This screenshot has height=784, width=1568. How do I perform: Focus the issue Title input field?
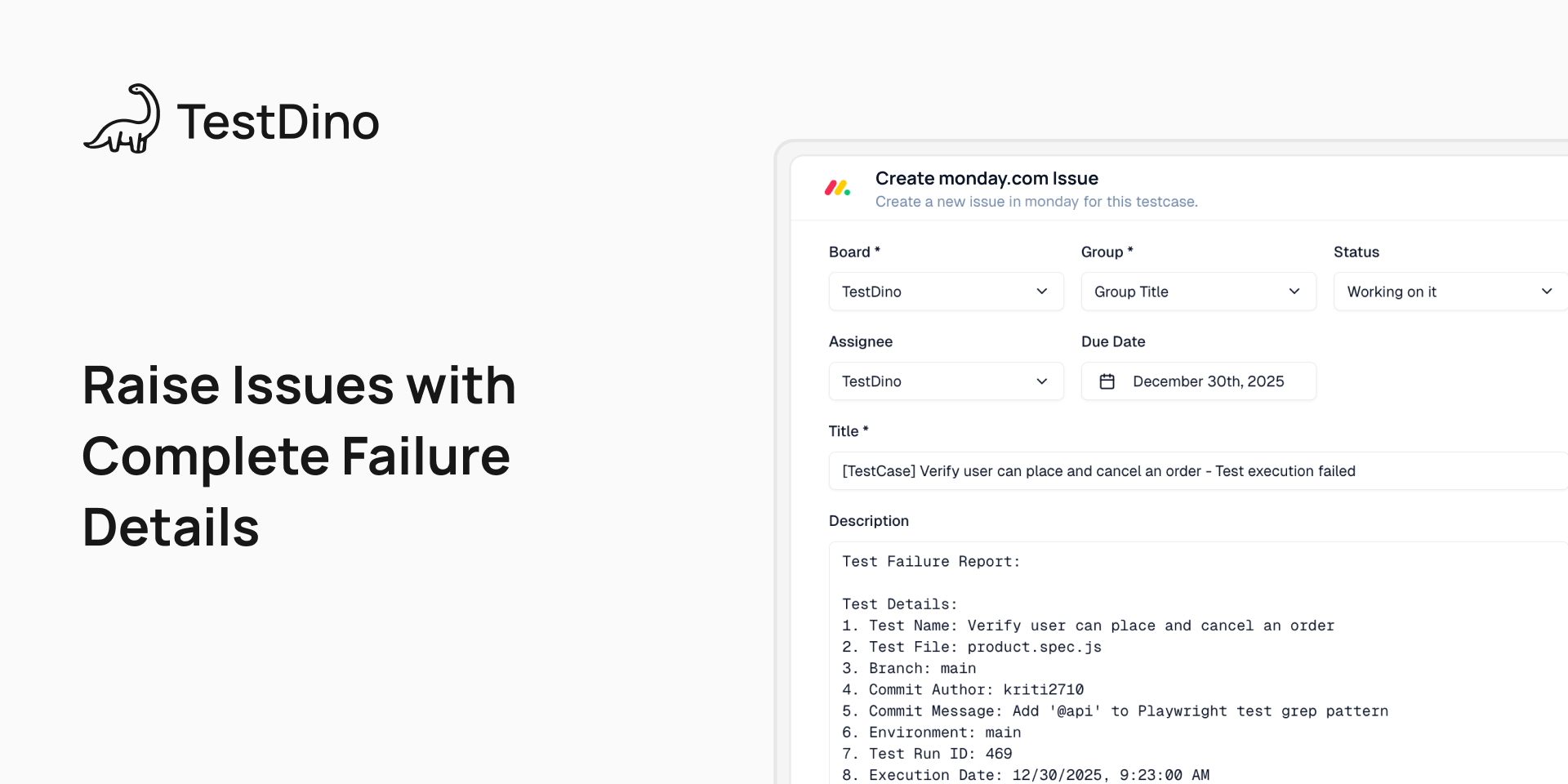pyautogui.click(x=1197, y=471)
